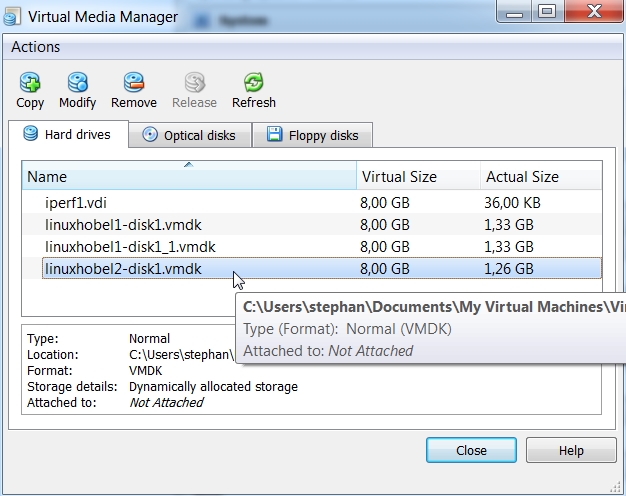The image size is (626, 496).
Task: Minimize the Virtual Media Manager window
Action: [514, 12]
